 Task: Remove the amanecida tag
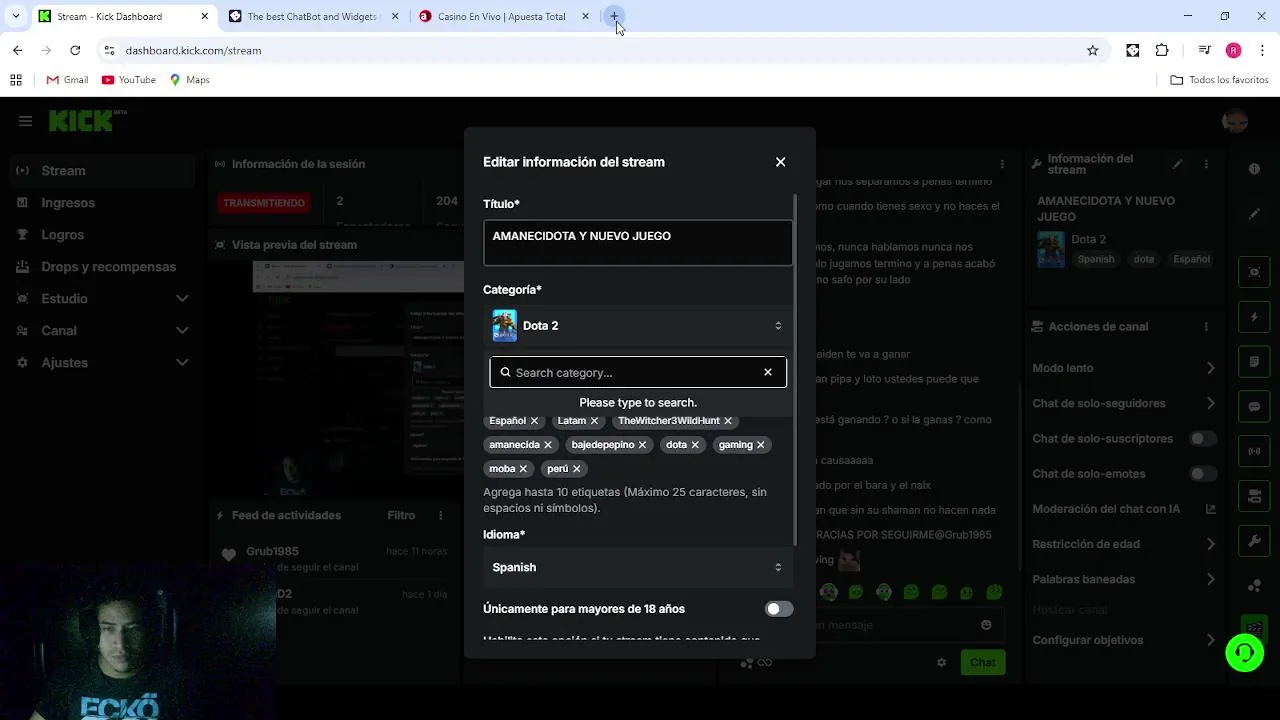pos(548,445)
